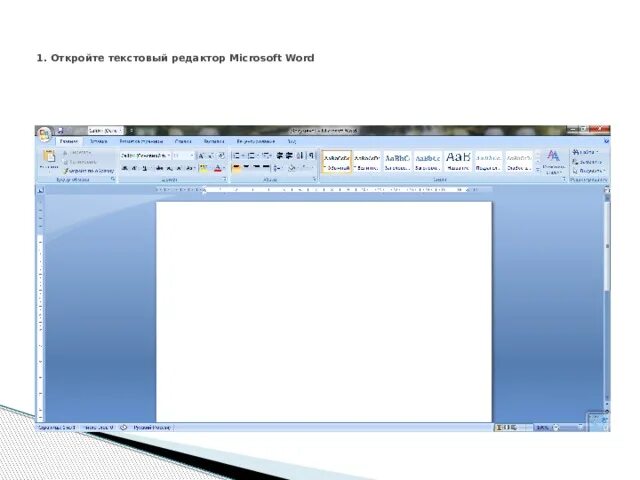Click the Save icon in the quick access toolbar
This screenshot has height=480, width=640.
[60, 131]
